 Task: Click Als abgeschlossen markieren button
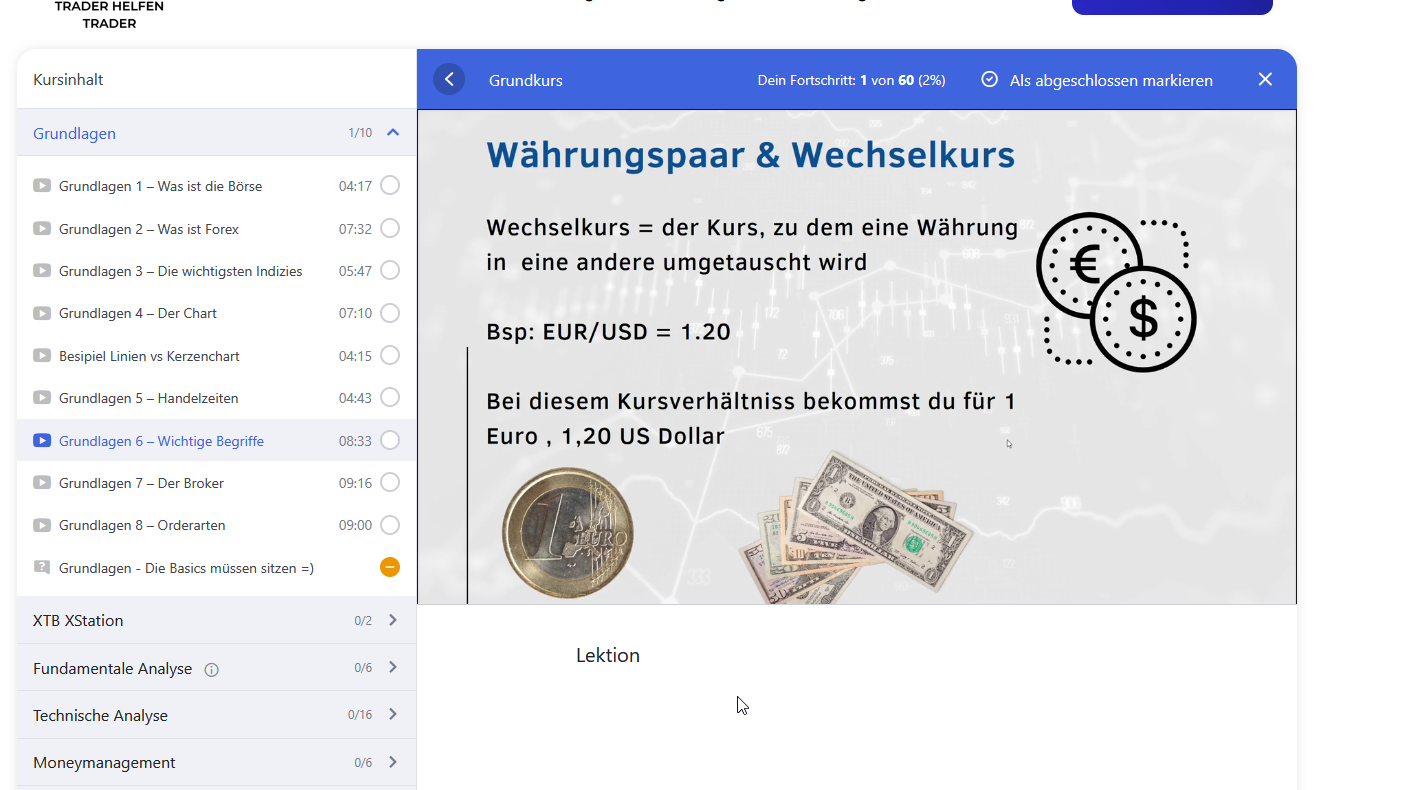click(x=1110, y=80)
